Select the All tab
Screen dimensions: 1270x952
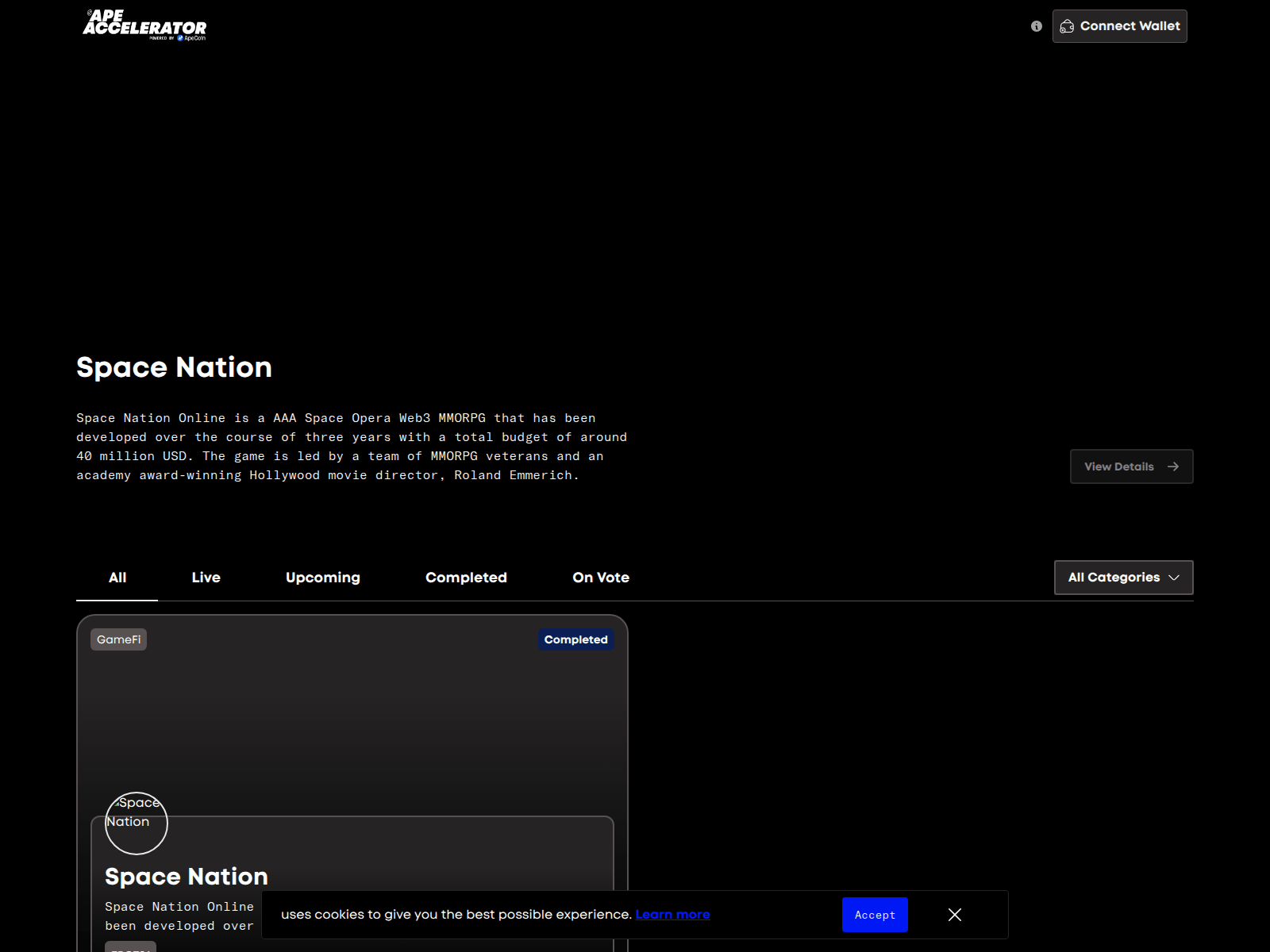(x=117, y=578)
